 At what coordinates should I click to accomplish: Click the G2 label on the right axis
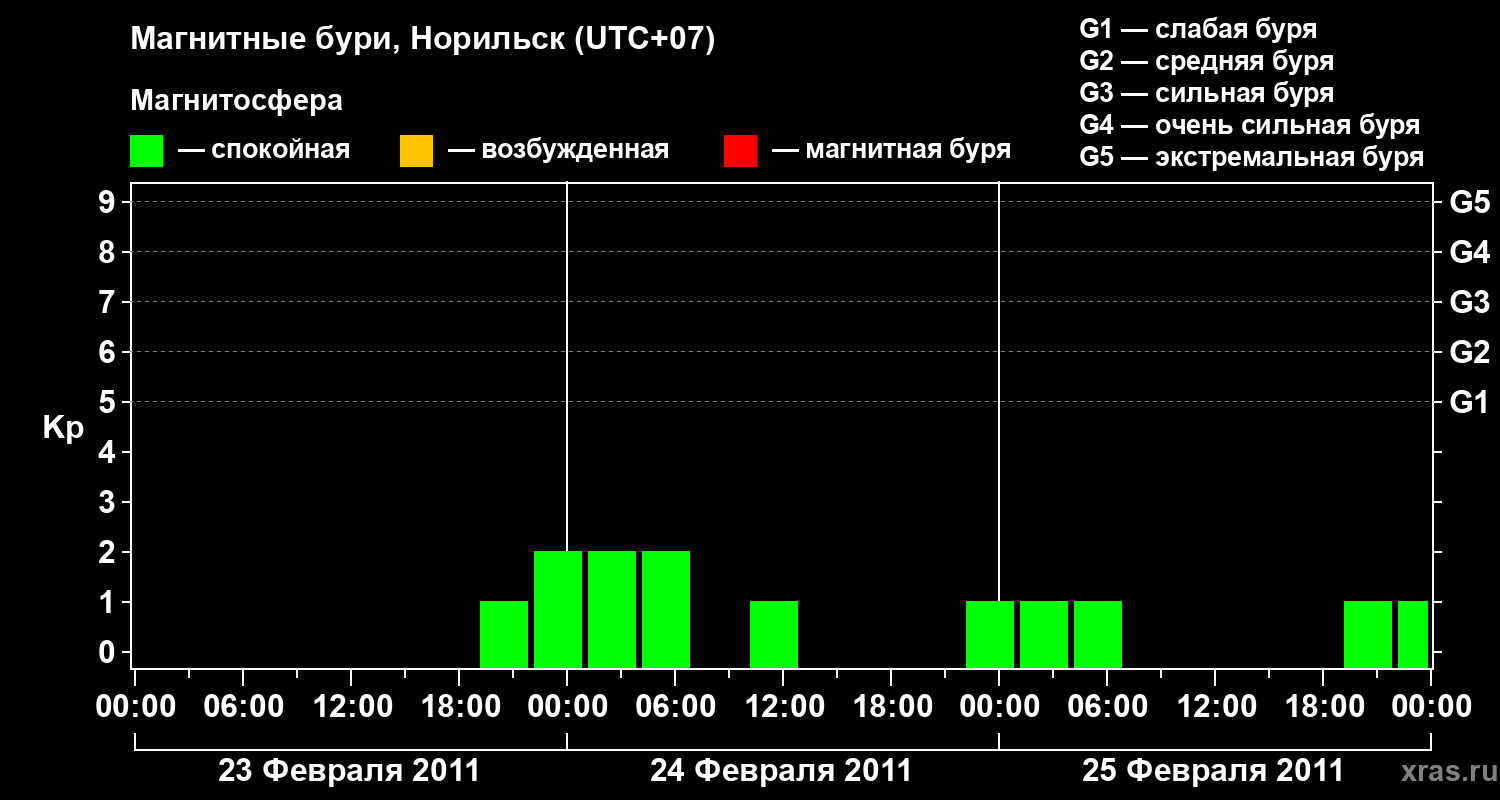1469,352
